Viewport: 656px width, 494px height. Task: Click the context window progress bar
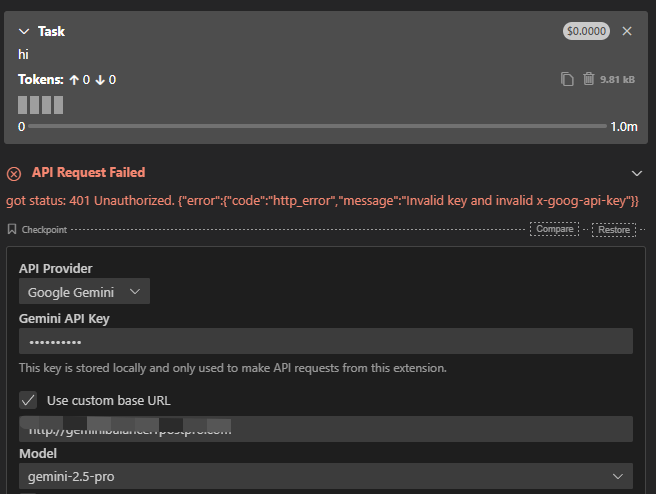(317, 127)
